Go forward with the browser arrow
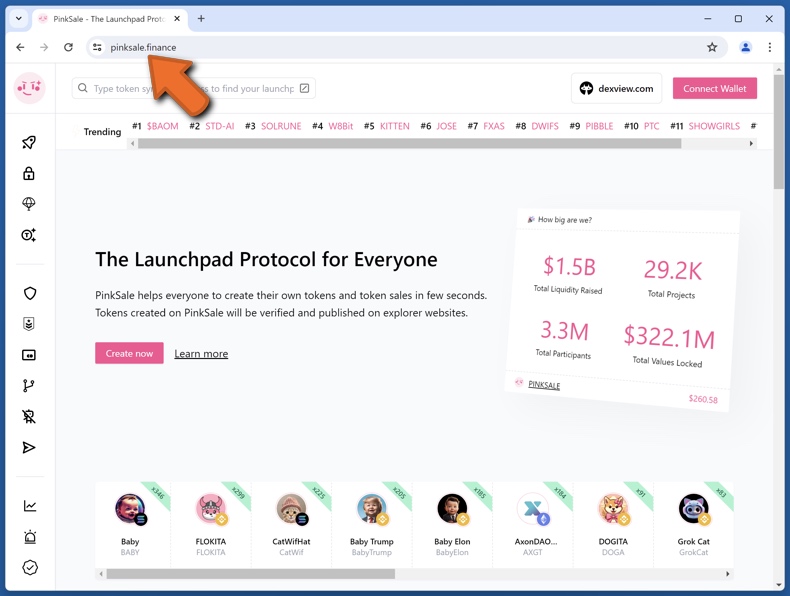The width and height of the screenshot is (790, 596). [x=44, y=47]
